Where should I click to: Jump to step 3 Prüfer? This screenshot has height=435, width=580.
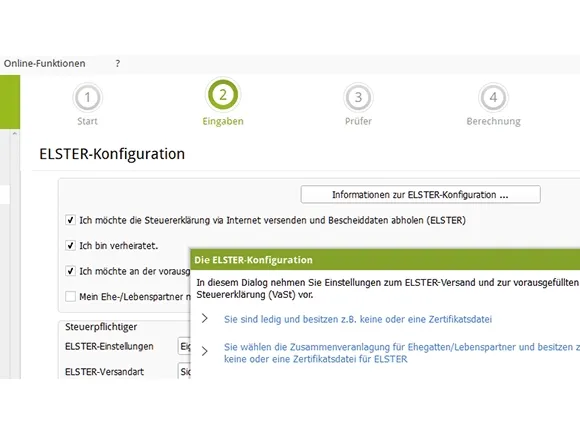pos(358,97)
